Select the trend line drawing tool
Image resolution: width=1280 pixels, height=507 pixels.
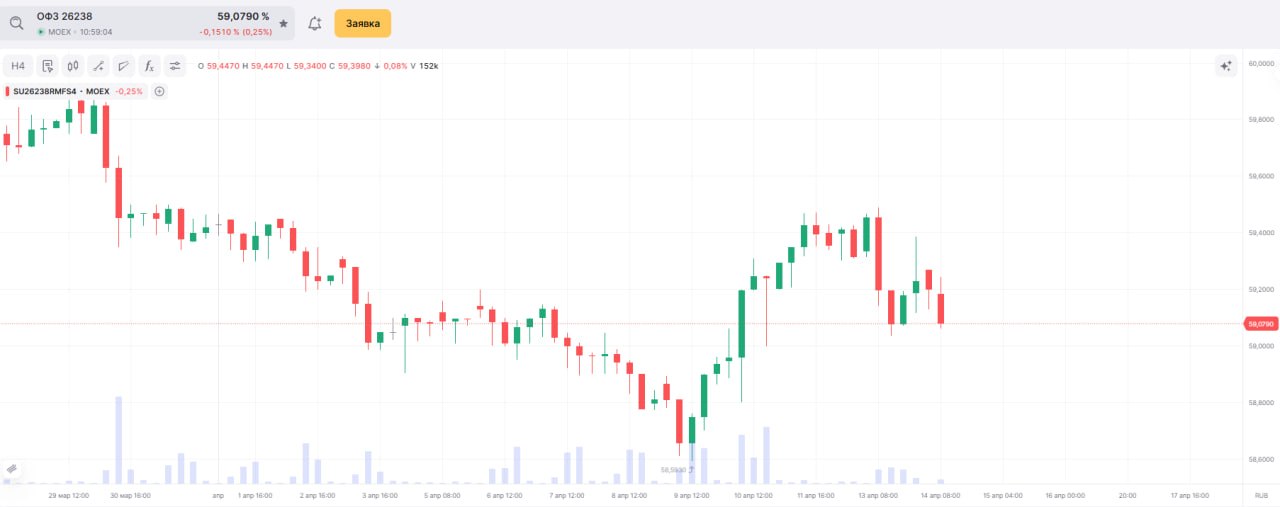tap(98, 66)
